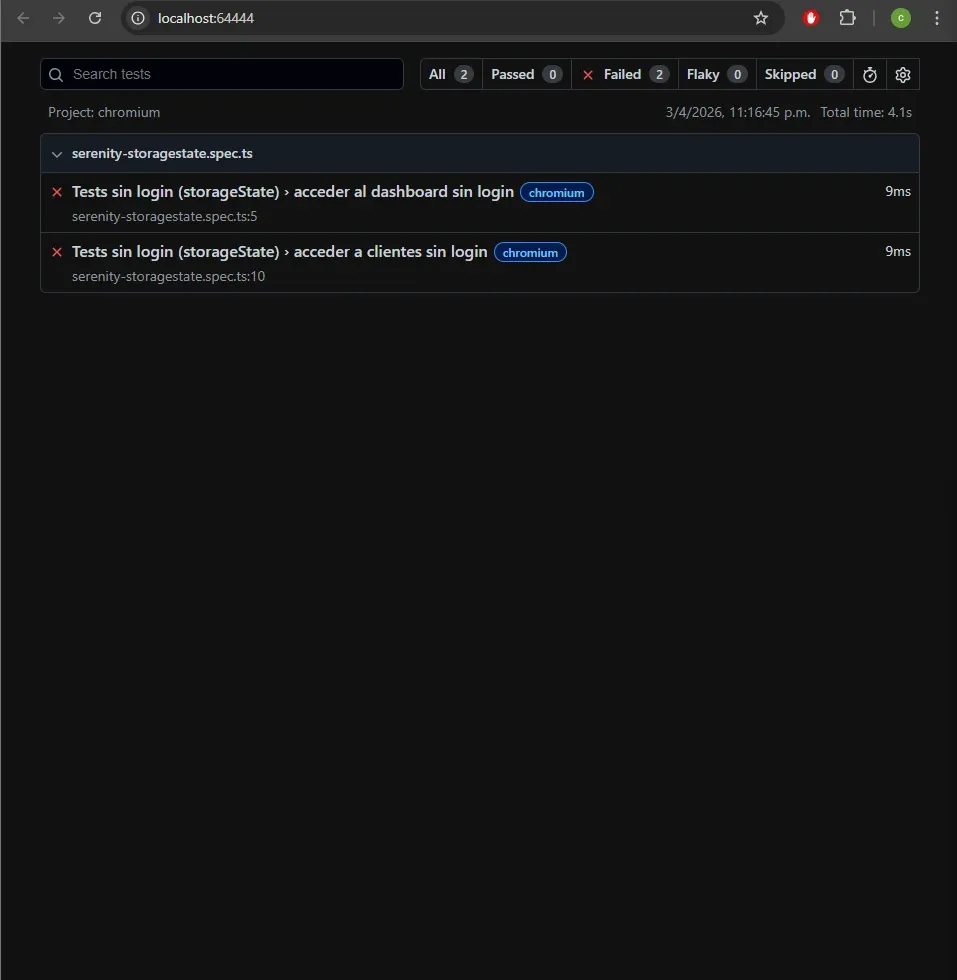This screenshot has width=957, height=980.
Task: Select the Flaky filter tab
Action: click(x=704, y=74)
